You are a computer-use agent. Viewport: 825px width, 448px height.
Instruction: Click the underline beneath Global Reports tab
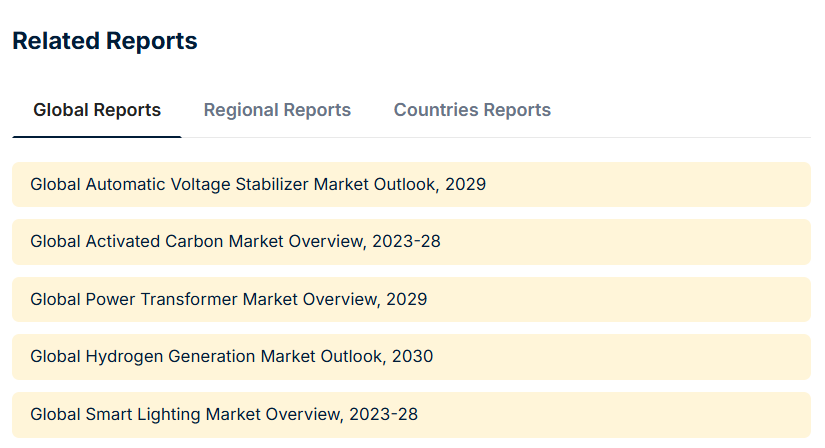(x=97, y=136)
